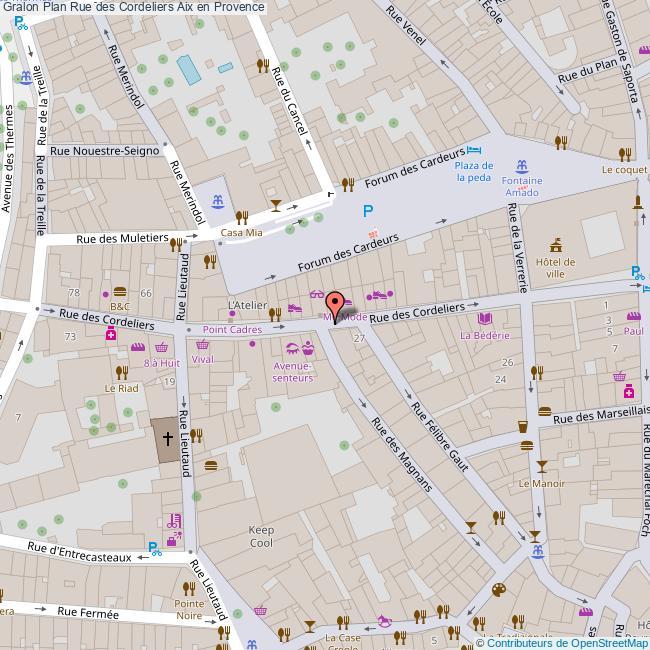Select the Paul bakery icon

pyautogui.click(x=632, y=317)
